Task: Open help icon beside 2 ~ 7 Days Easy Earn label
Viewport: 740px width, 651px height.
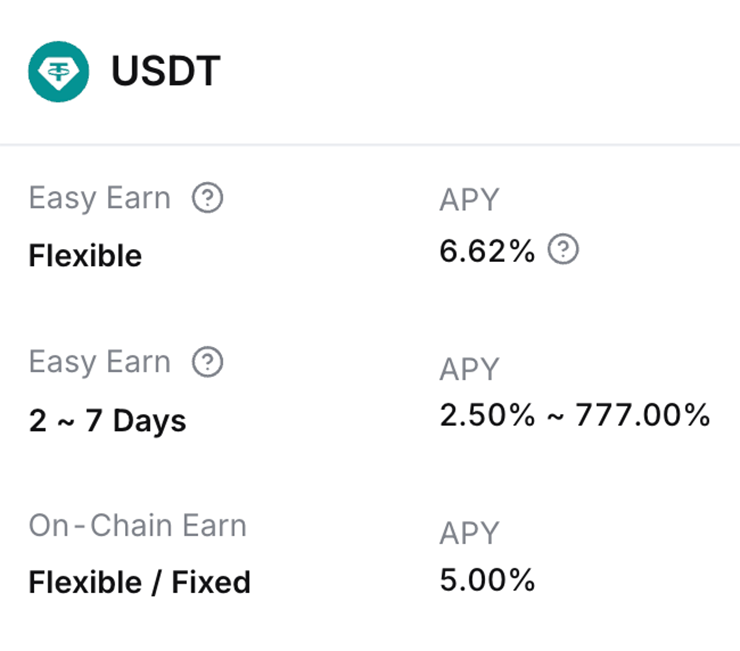Action: coord(207,361)
